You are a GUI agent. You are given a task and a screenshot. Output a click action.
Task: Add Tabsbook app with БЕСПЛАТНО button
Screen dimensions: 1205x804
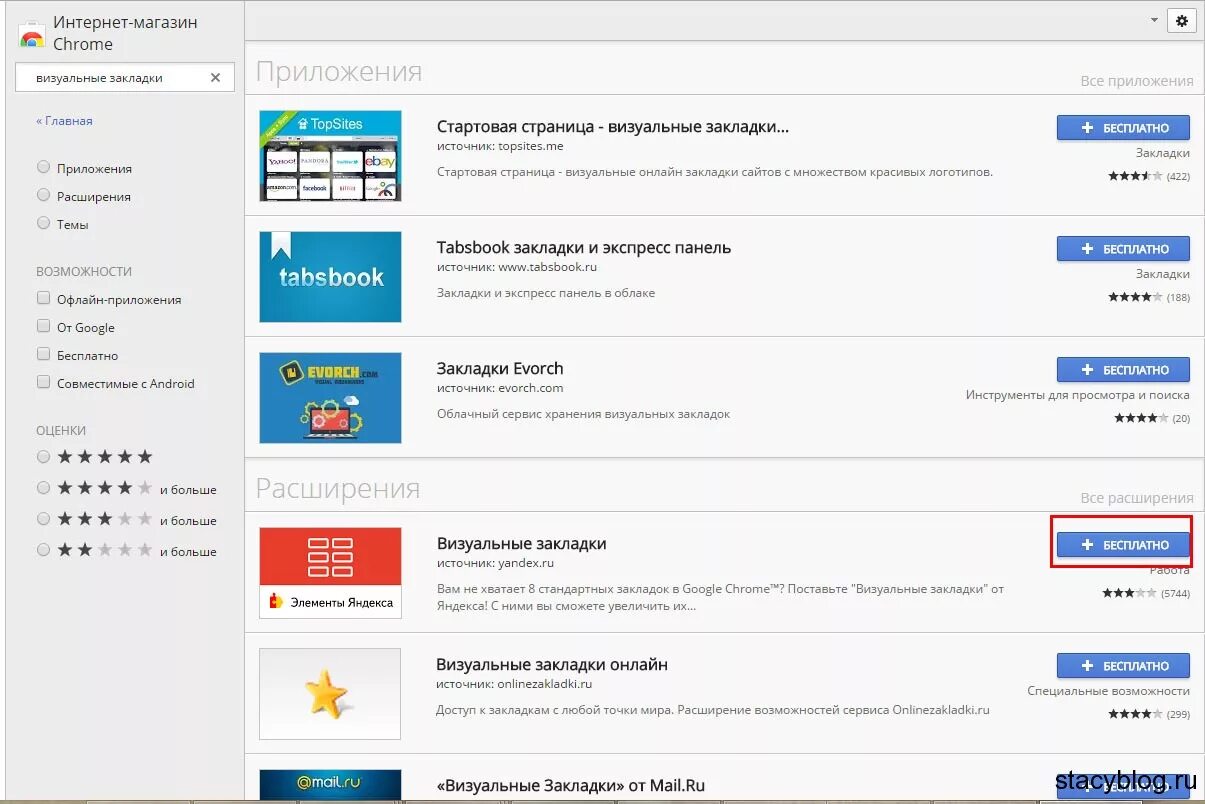pos(1123,249)
